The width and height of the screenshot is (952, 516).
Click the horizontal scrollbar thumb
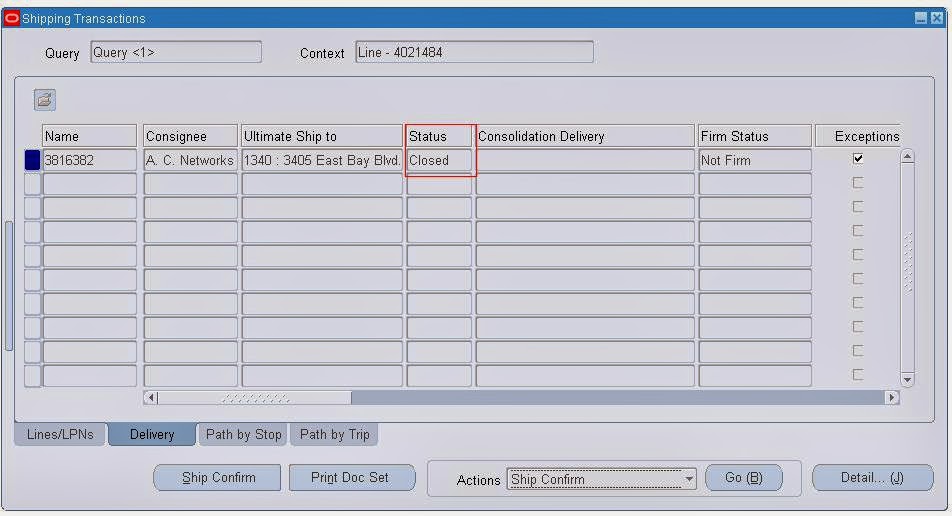[254, 398]
